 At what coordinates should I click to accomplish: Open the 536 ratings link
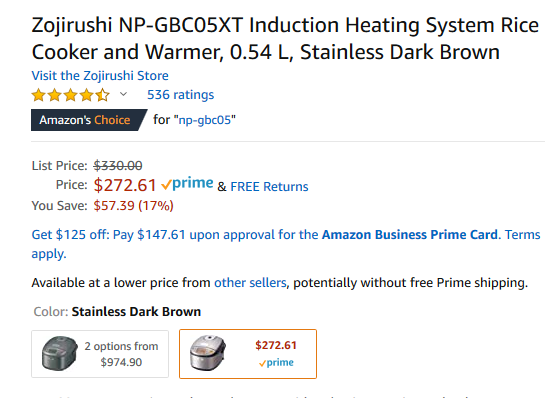pyautogui.click(x=180, y=95)
